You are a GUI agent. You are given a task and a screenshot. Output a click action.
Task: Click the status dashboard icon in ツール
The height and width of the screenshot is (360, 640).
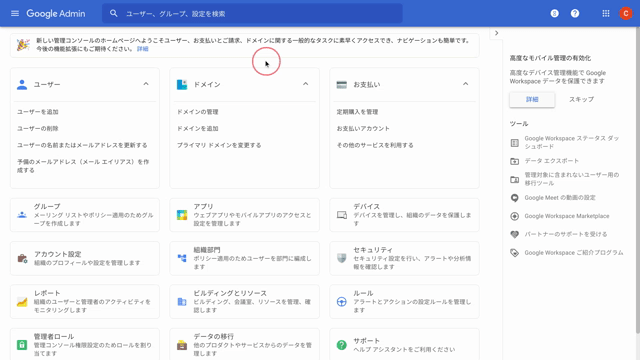pyautogui.click(x=514, y=143)
